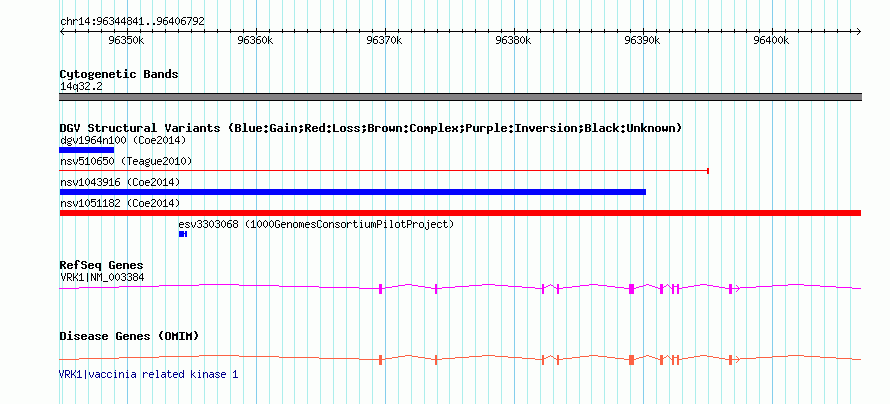The width and height of the screenshot is (890, 404).
Task: Click the 96370k ruler position
Action: coord(385,40)
